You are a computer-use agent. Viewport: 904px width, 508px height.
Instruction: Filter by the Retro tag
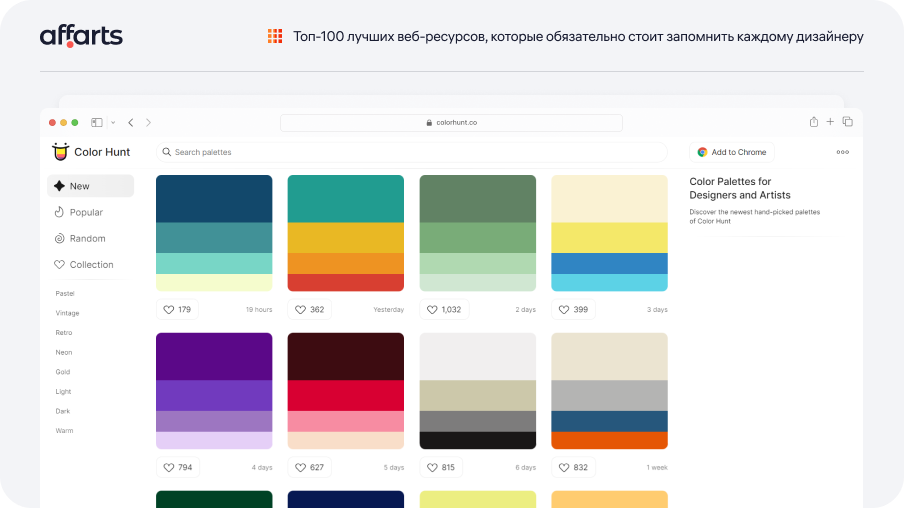(x=64, y=333)
